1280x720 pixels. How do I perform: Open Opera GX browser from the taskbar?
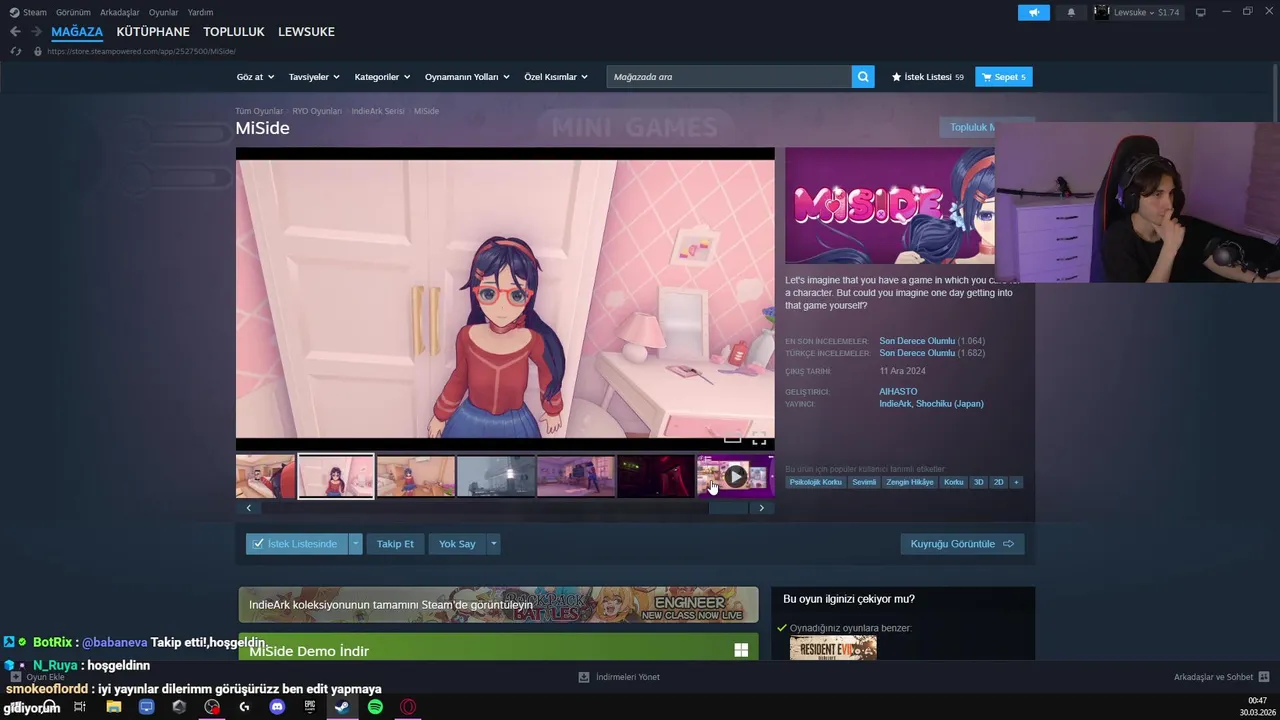click(408, 707)
